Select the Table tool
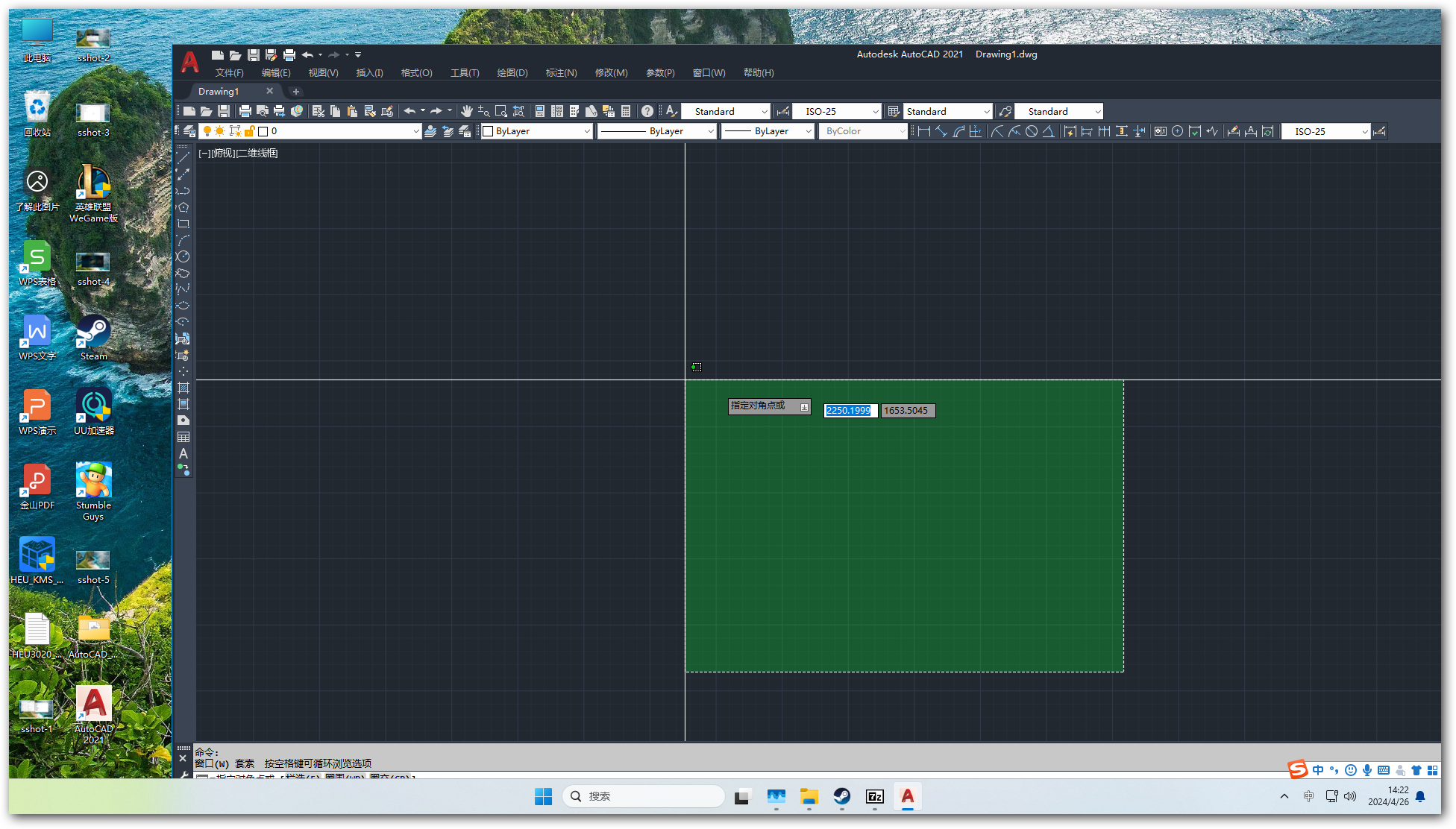Image resolution: width=1456 pixels, height=829 pixels. [x=183, y=437]
